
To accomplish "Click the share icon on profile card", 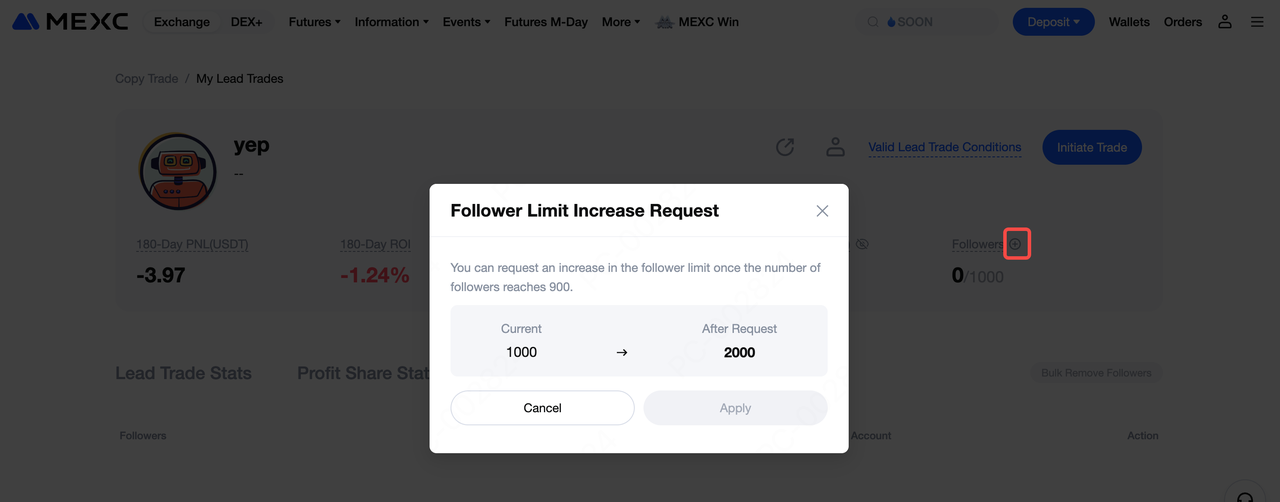I will point(785,147).
